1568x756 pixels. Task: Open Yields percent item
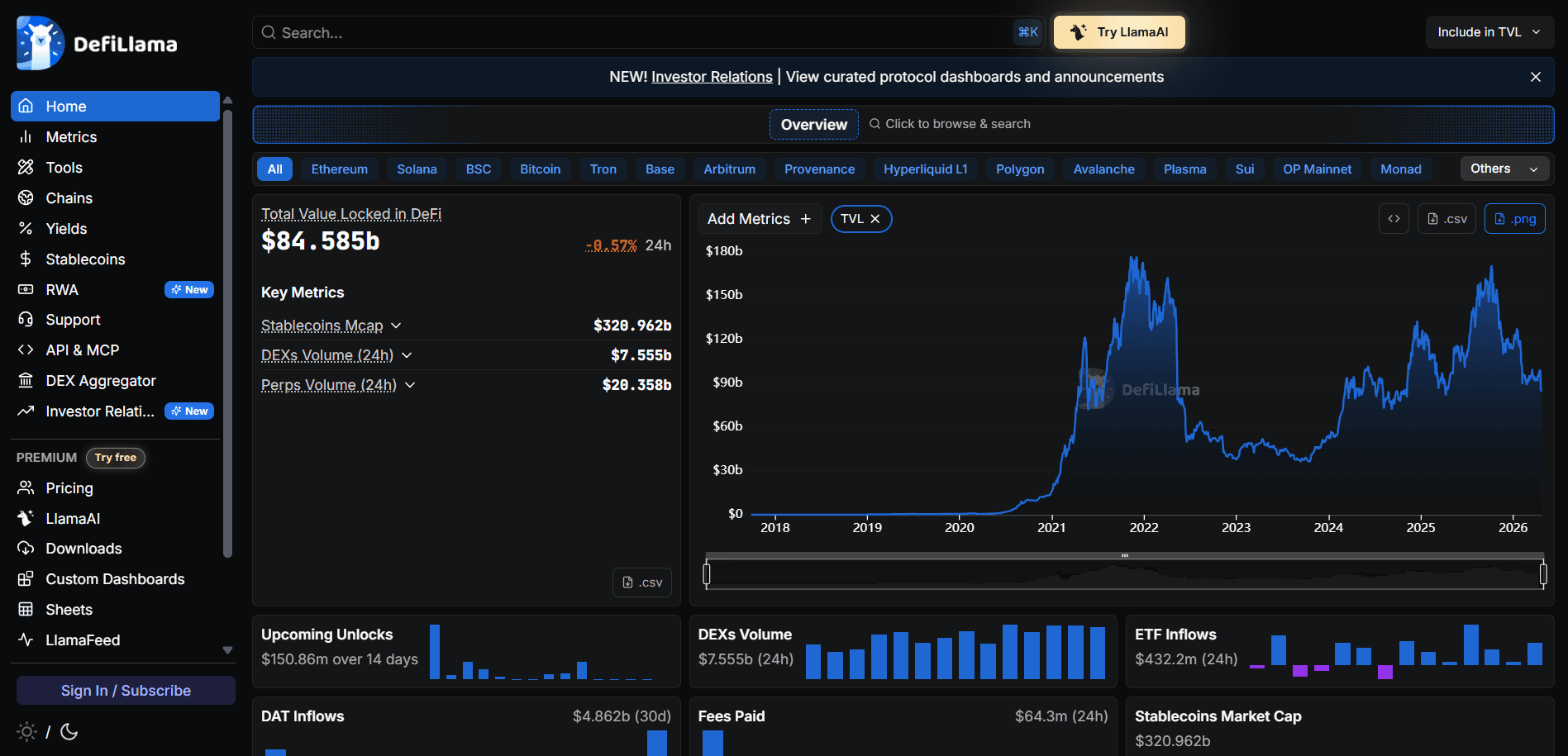click(x=115, y=229)
